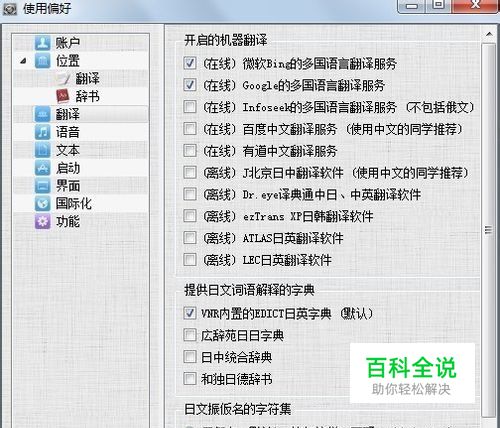The image size is (500, 428).
Task: Enable LEC日英翻译软件 checkbox
Action: coord(190,259)
